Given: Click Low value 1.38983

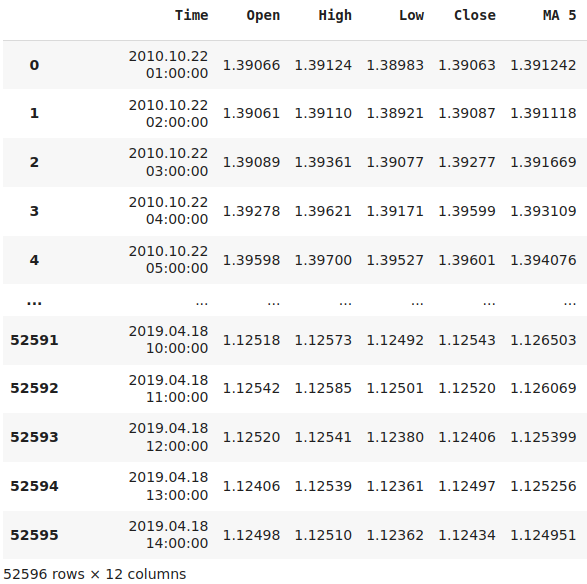Looking at the screenshot, I should (x=395, y=65).
